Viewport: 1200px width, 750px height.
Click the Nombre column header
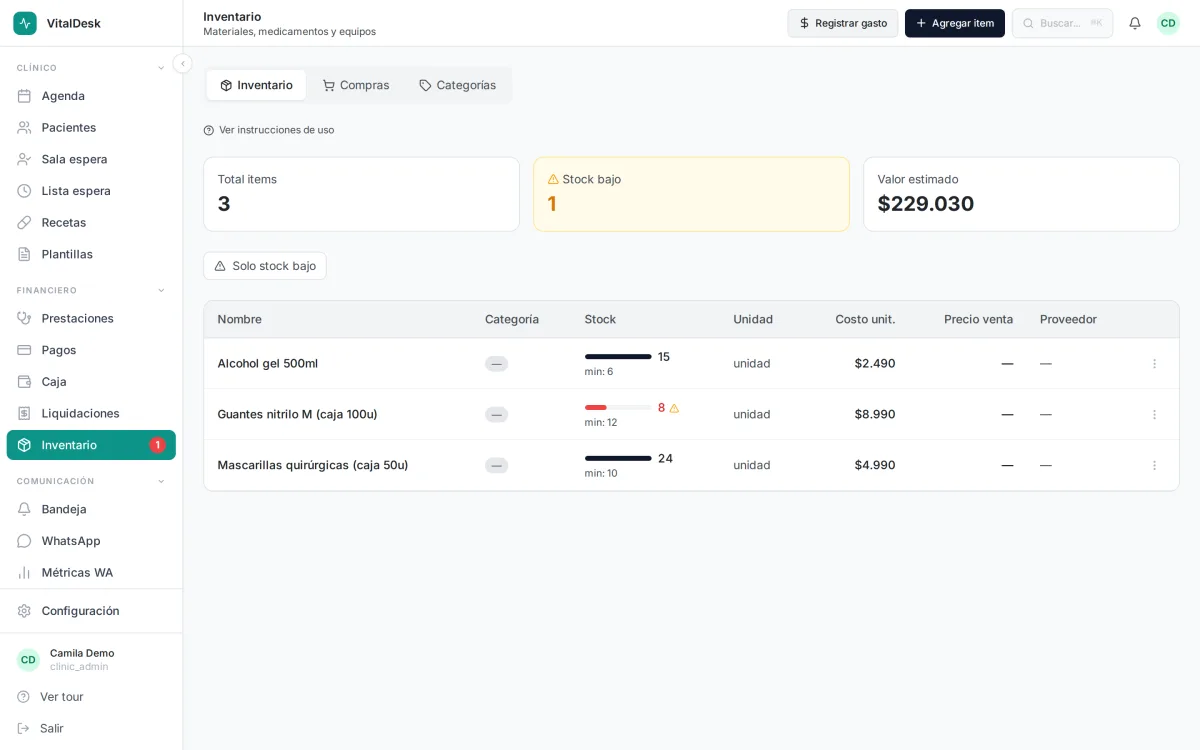tap(240, 320)
